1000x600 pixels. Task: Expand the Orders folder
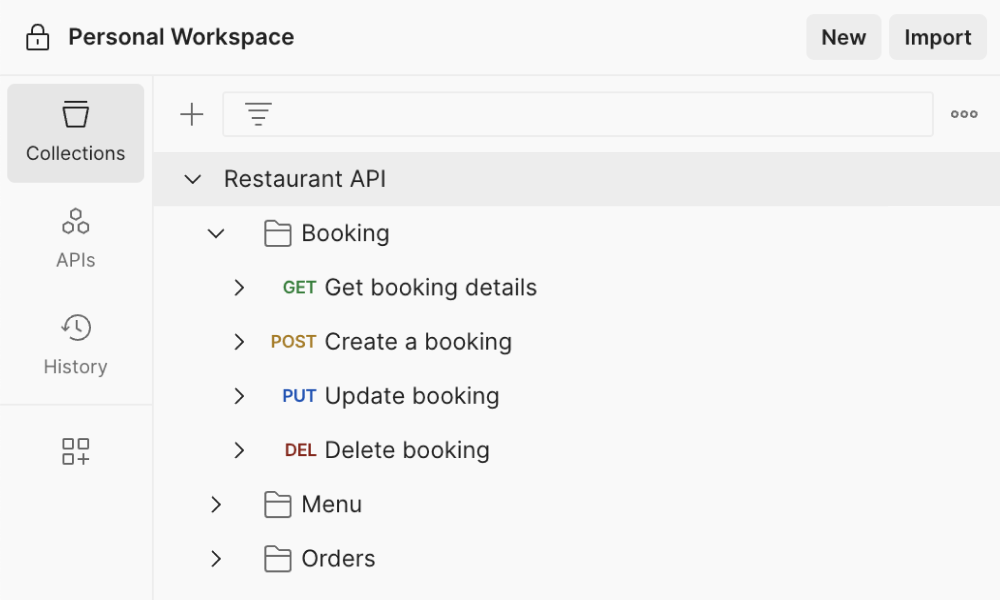tap(217, 558)
